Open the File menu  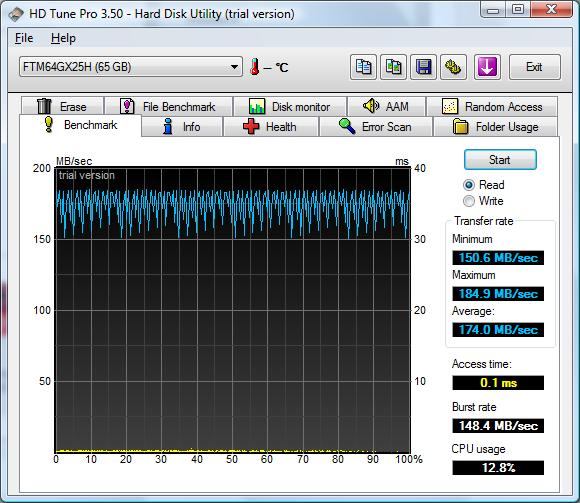pos(24,38)
